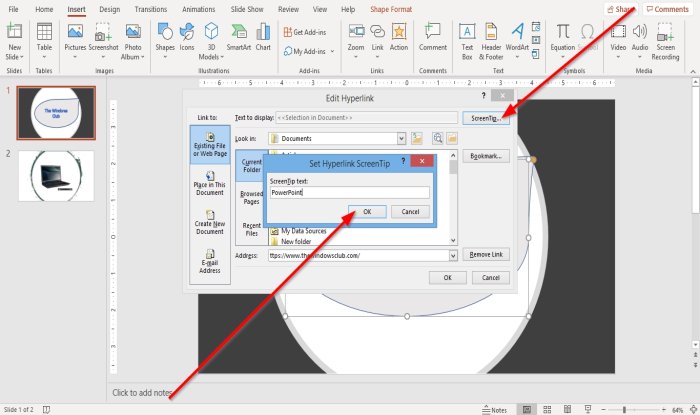Insert a Chart from the ribbon
This screenshot has height=415, width=700.
click(263, 37)
